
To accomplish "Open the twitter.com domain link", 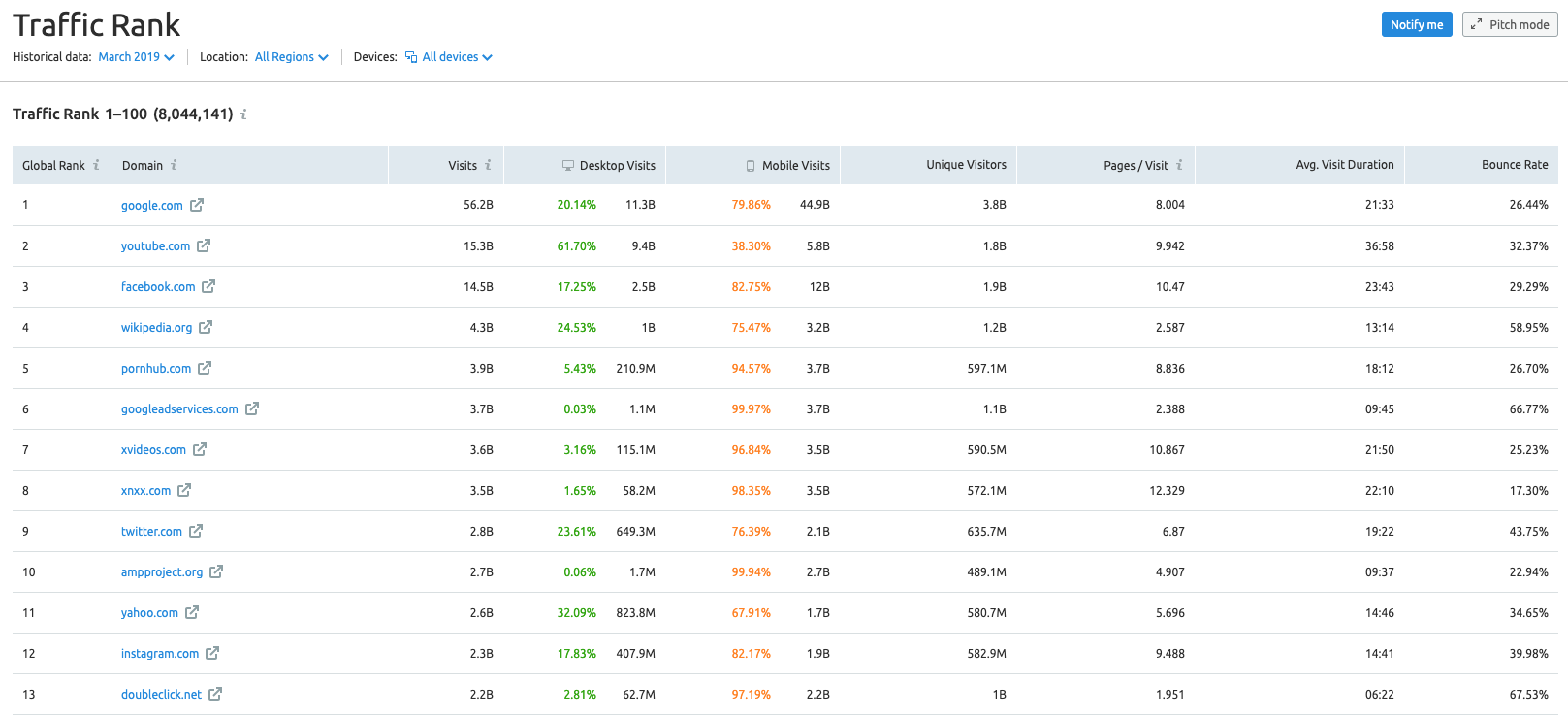I will [x=151, y=532].
